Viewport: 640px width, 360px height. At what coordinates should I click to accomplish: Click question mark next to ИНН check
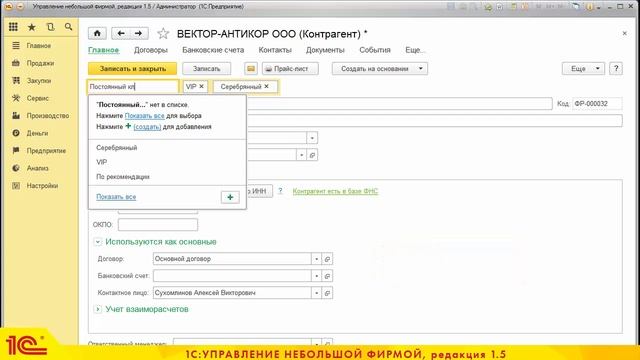280,191
